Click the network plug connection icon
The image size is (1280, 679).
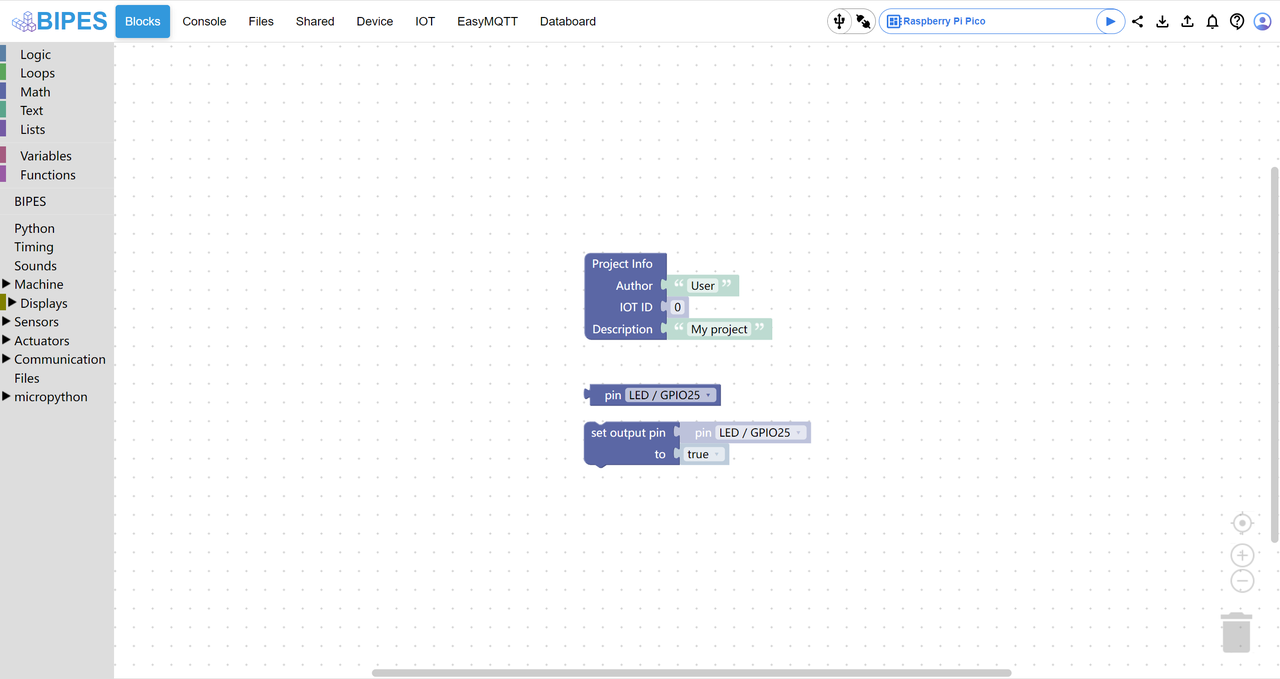click(863, 21)
